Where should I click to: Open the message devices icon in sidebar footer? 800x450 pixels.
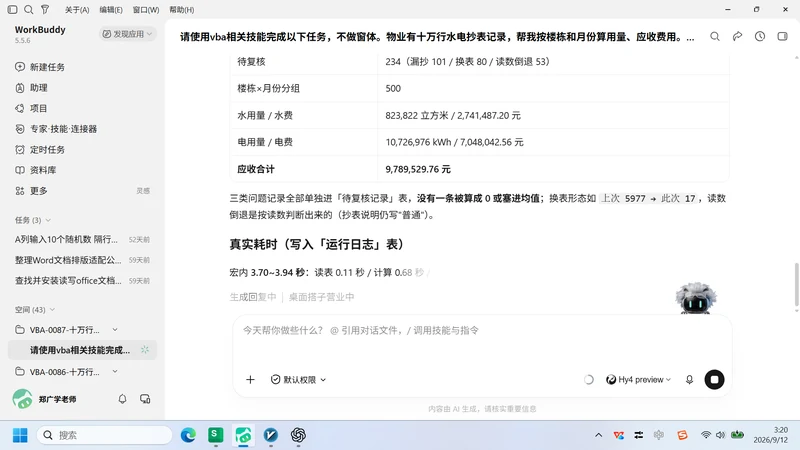click(x=145, y=399)
